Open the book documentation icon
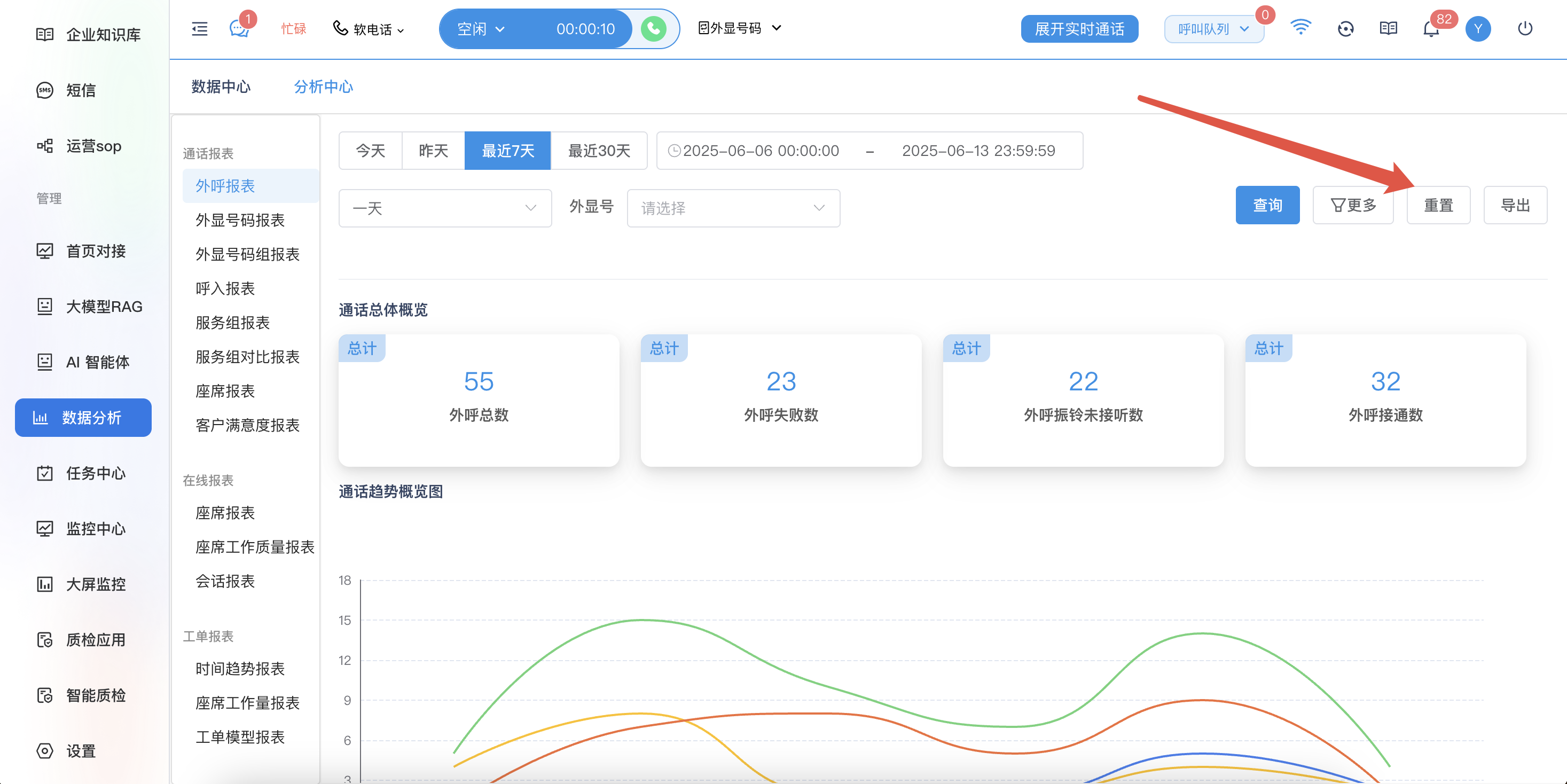The height and width of the screenshot is (784, 1567). pos(1388,29)
